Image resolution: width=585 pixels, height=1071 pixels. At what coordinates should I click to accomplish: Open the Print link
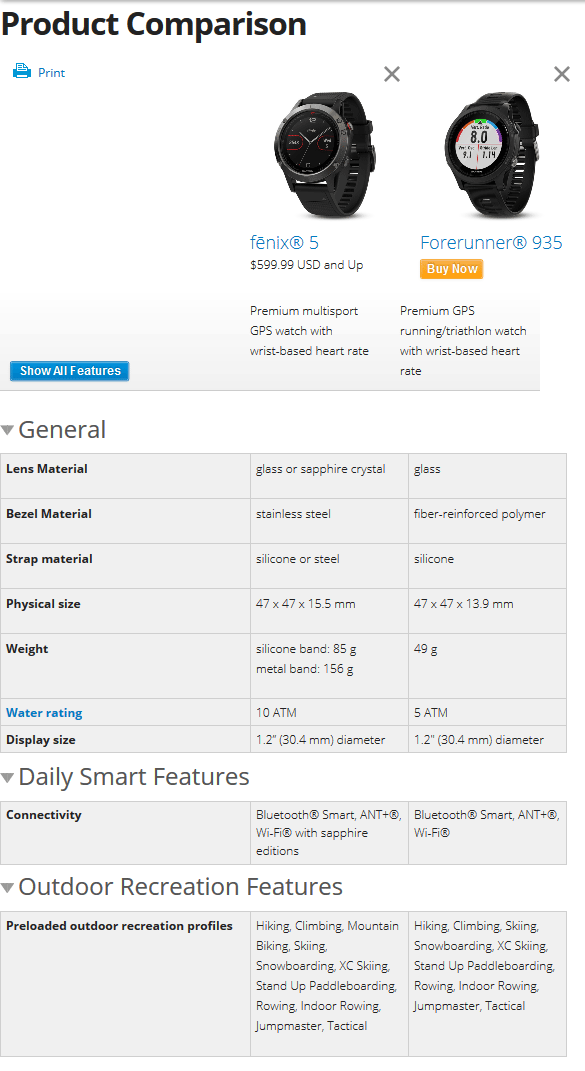[x=51, y=73]
